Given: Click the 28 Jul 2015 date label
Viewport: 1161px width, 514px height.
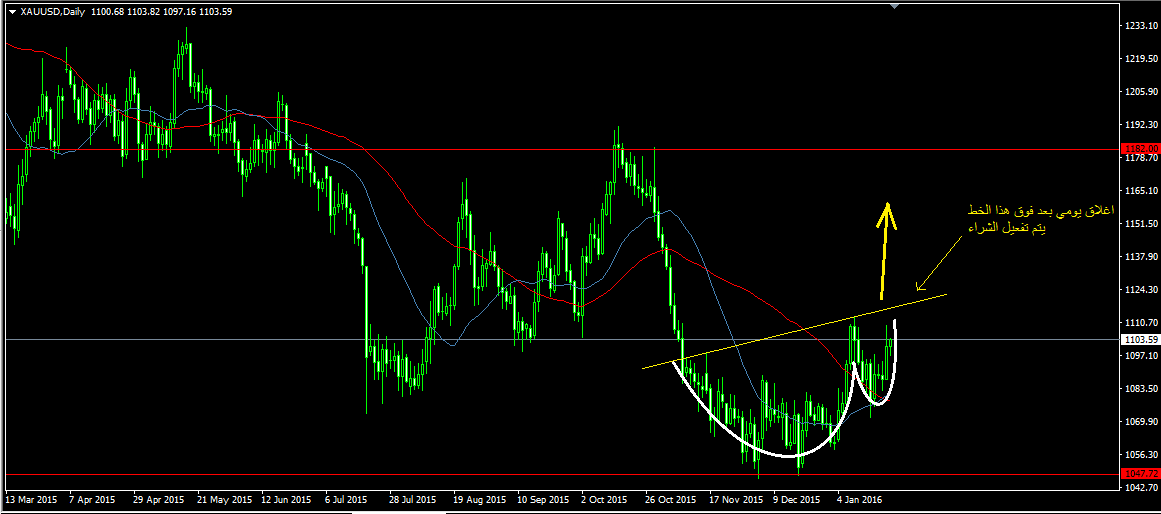Looking at the screenshot, I should (412, 498).
